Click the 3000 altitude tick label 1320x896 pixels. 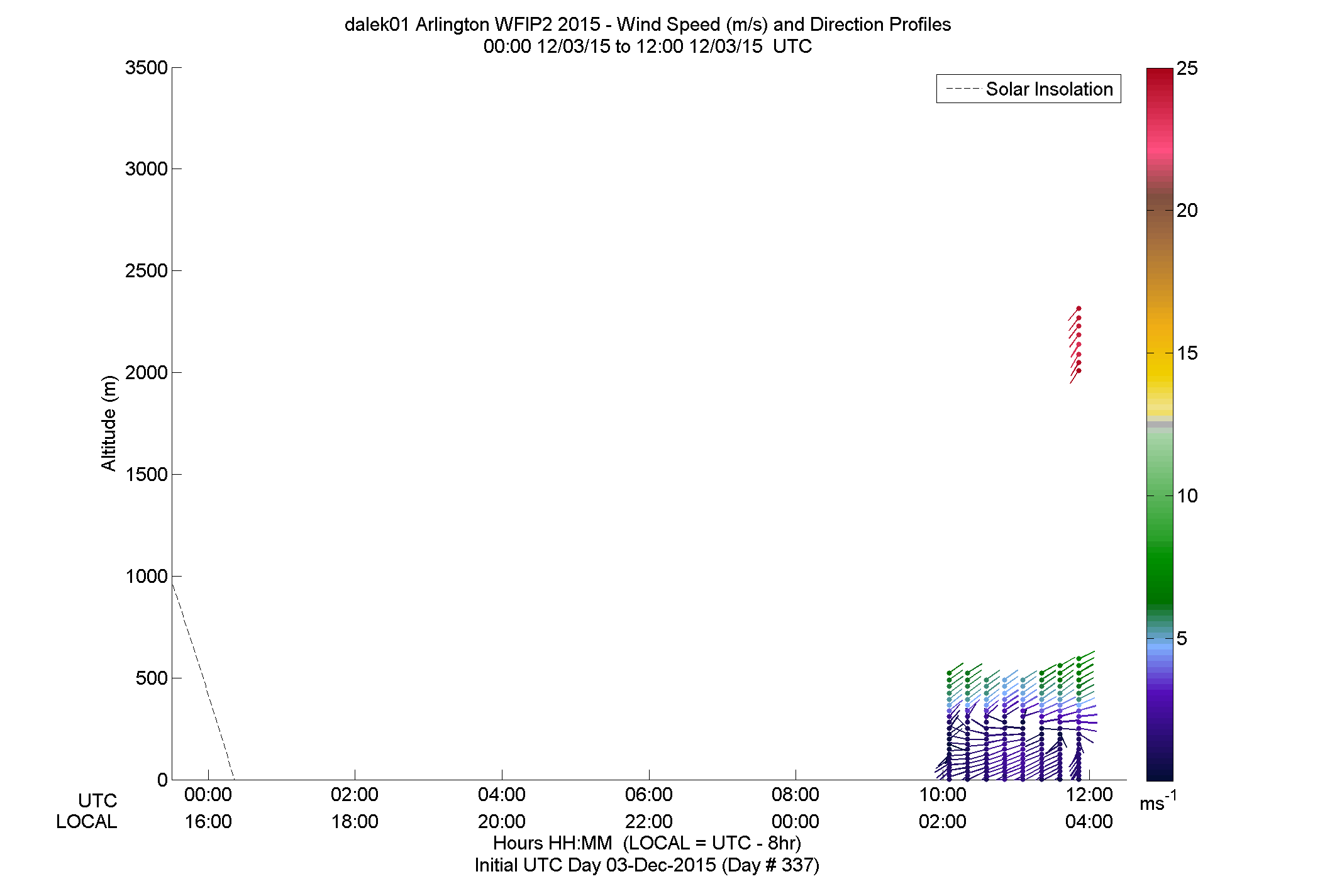(x=146, y=169)
